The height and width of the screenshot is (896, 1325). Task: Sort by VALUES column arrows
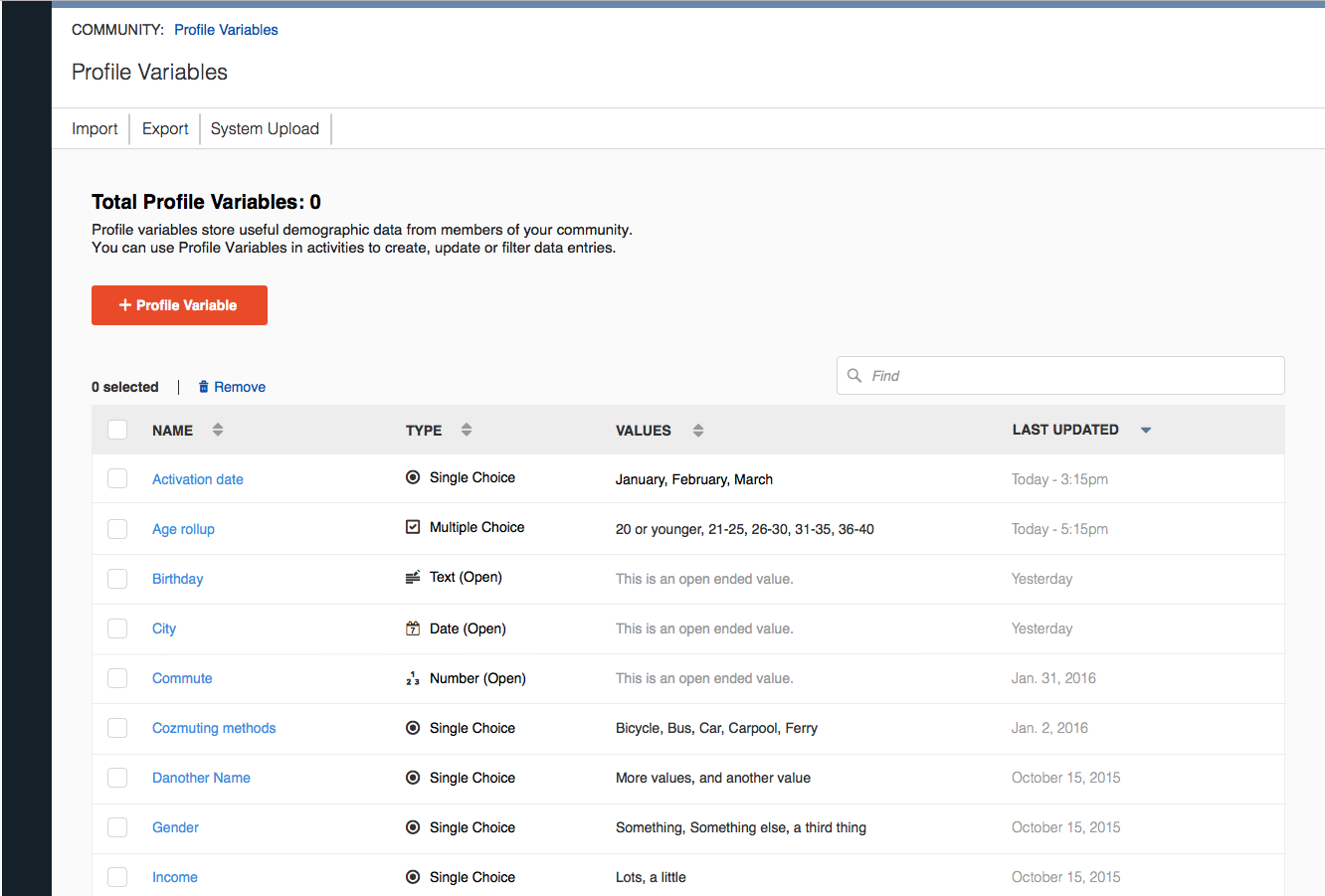pos(698,430)
